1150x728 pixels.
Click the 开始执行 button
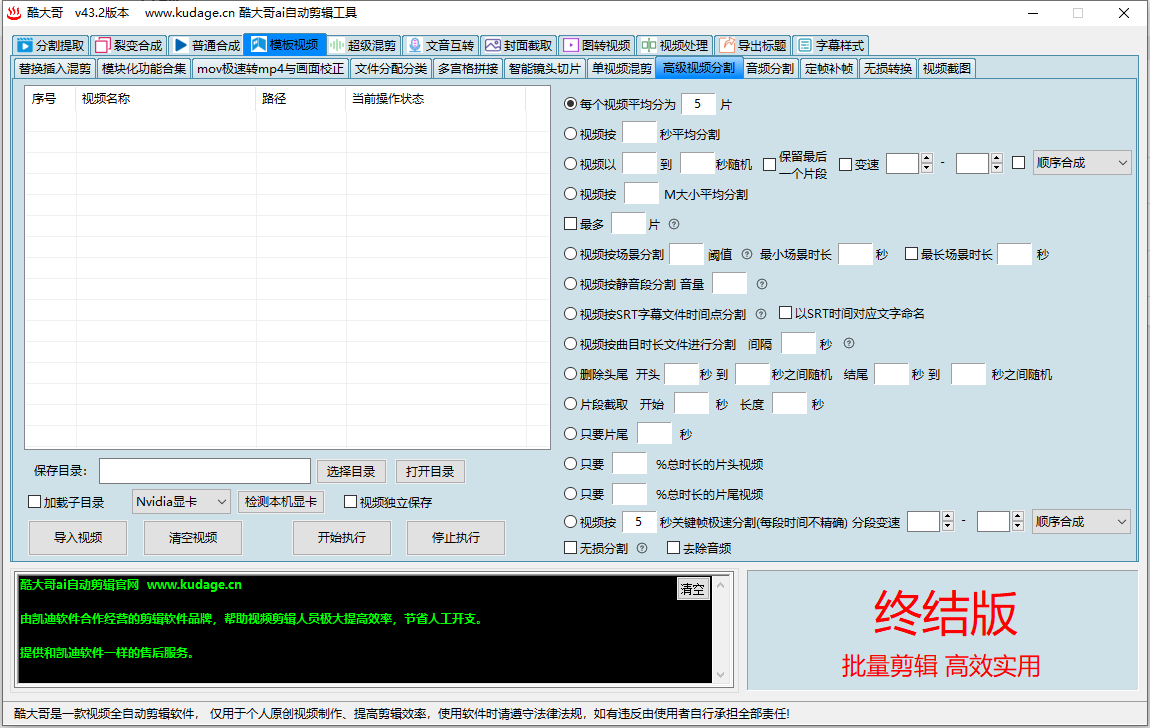pyautogui.click(x=342, y=537)
